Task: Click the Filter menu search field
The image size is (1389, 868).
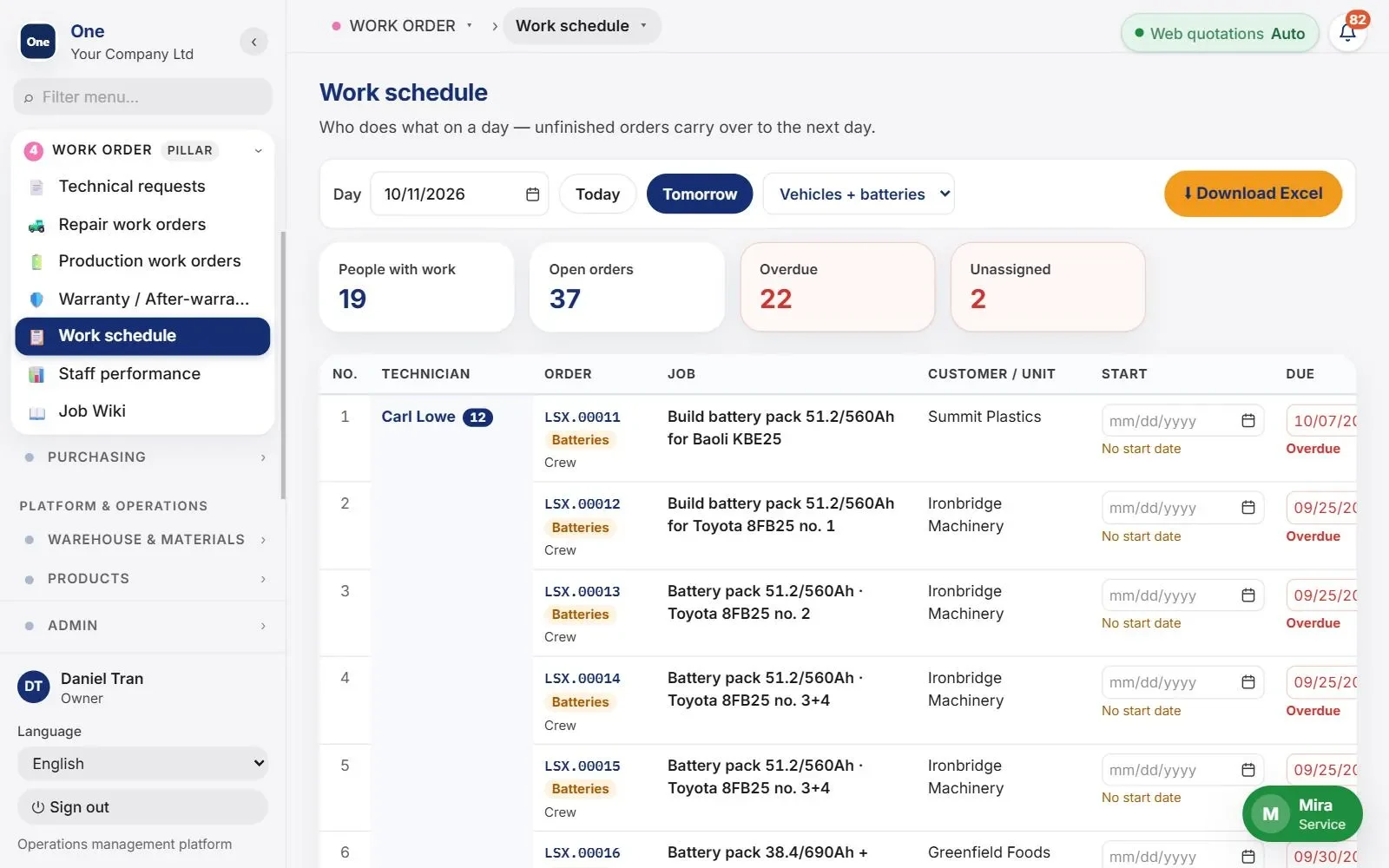Action: point(142,97)
